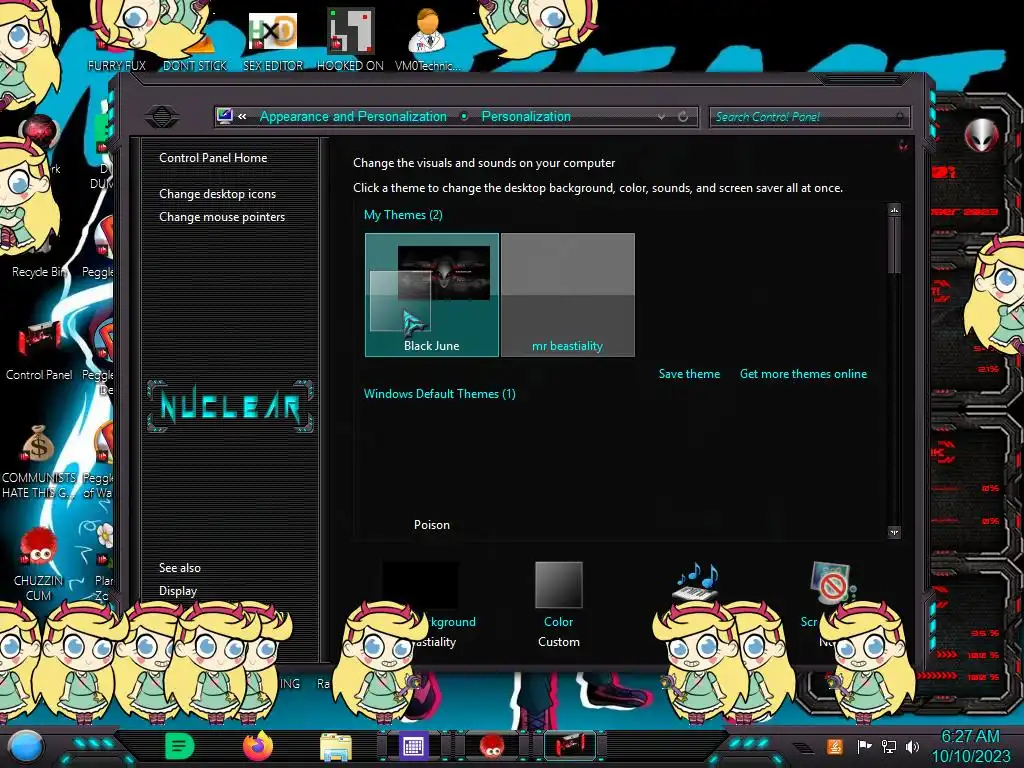The height and width of the screenshot is (768, 1024).
Task: Click the Windows Default Themes (1) heading
Action: pyautogui.click(x=440, y=394)
